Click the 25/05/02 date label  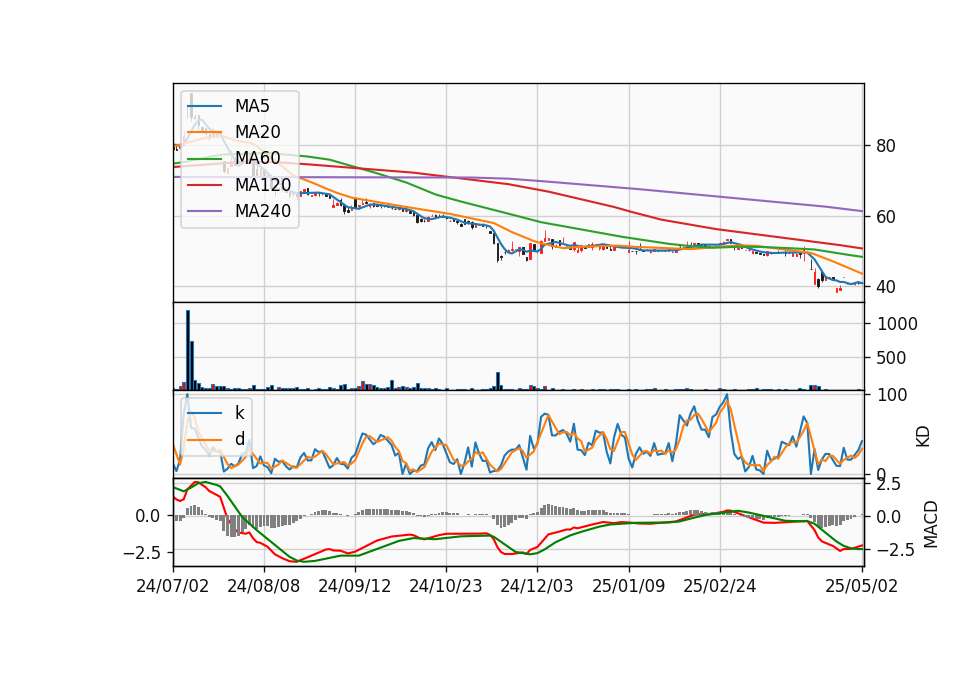pyautogui.click(x=861, y=586)
